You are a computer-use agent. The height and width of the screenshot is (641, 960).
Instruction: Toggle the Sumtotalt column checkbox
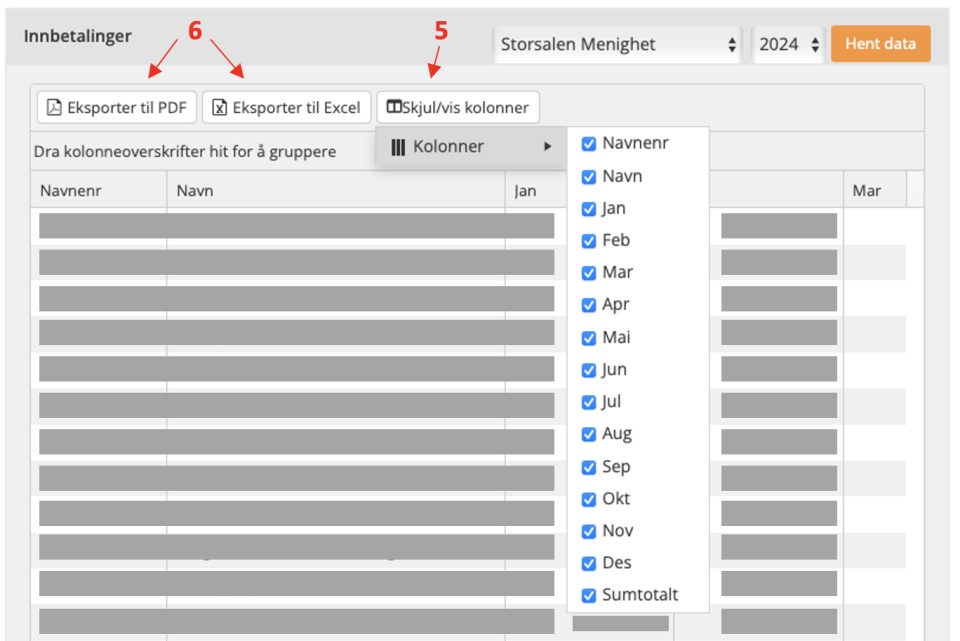[x=588, y=595]
